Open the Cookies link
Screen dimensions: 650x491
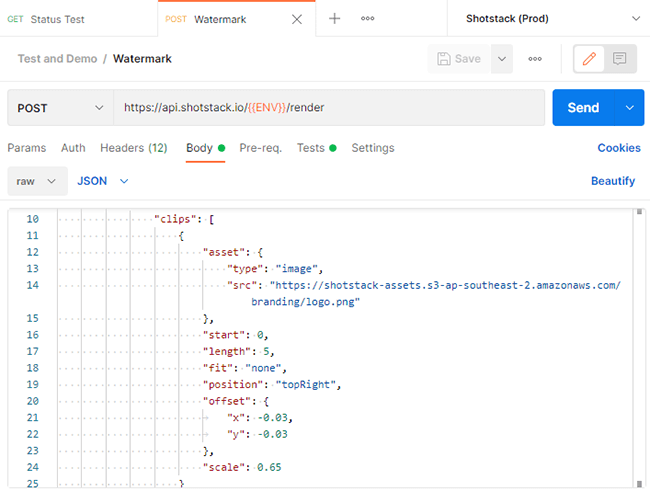click(x=618, y=148)
